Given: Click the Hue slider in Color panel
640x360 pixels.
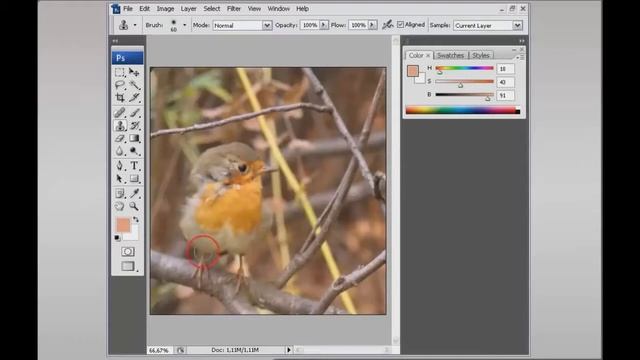Looking at the screenshot, I should click(x=464, y=68).
